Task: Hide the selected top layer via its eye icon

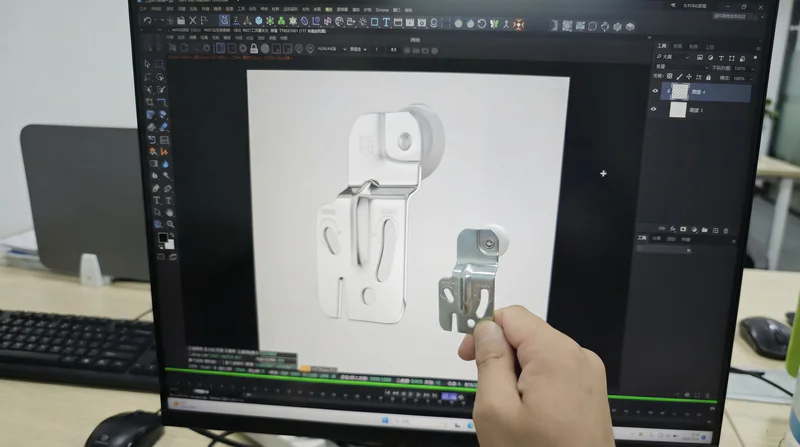Action: point(655,91)
